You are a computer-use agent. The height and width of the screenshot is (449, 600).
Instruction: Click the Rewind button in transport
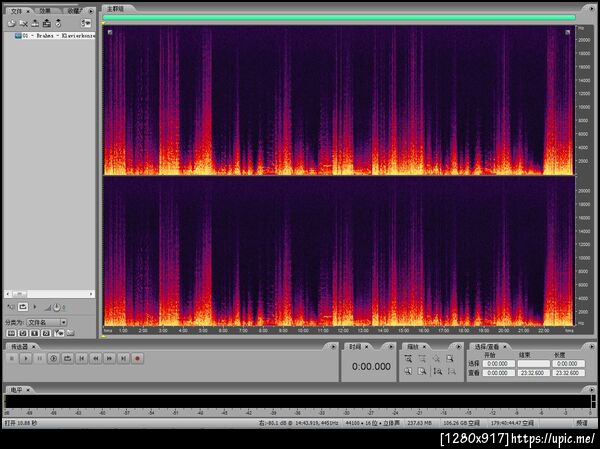click(x=96, y=359)
